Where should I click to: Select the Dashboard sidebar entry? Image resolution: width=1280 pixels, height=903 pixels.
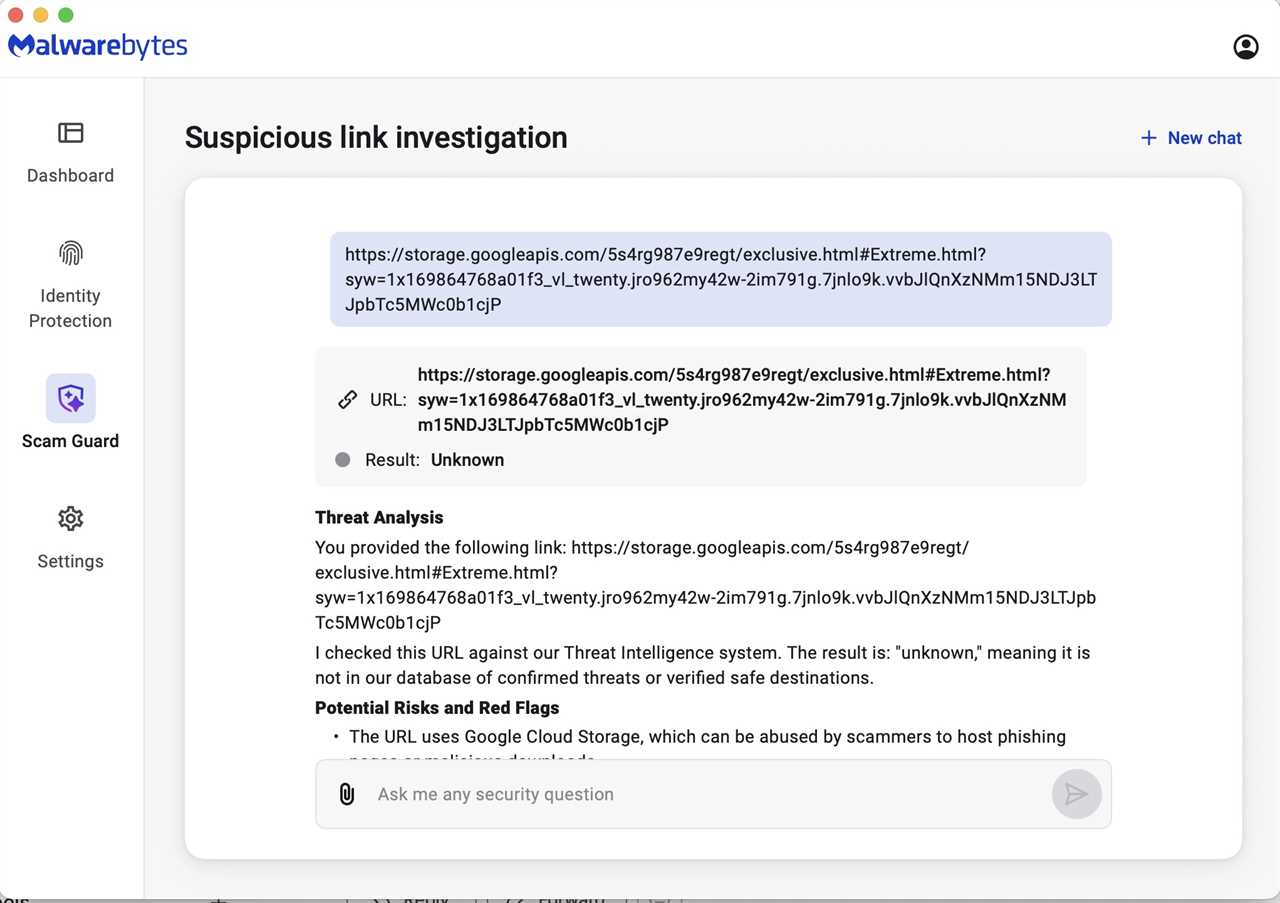(70, 175)
